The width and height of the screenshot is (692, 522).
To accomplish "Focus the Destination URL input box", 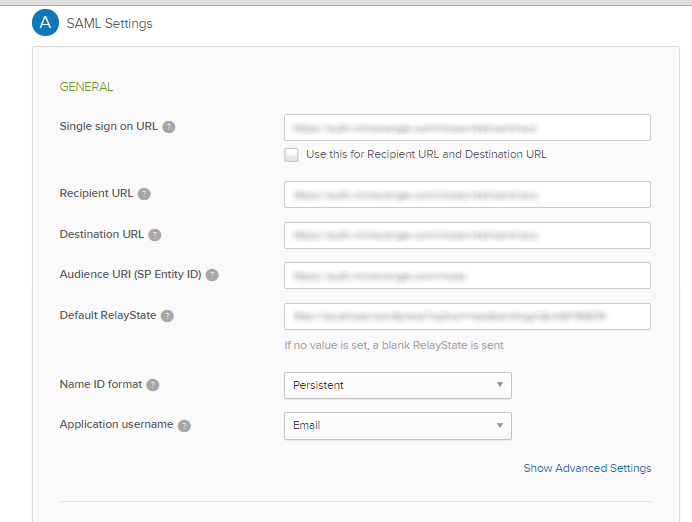I will 467,235.
